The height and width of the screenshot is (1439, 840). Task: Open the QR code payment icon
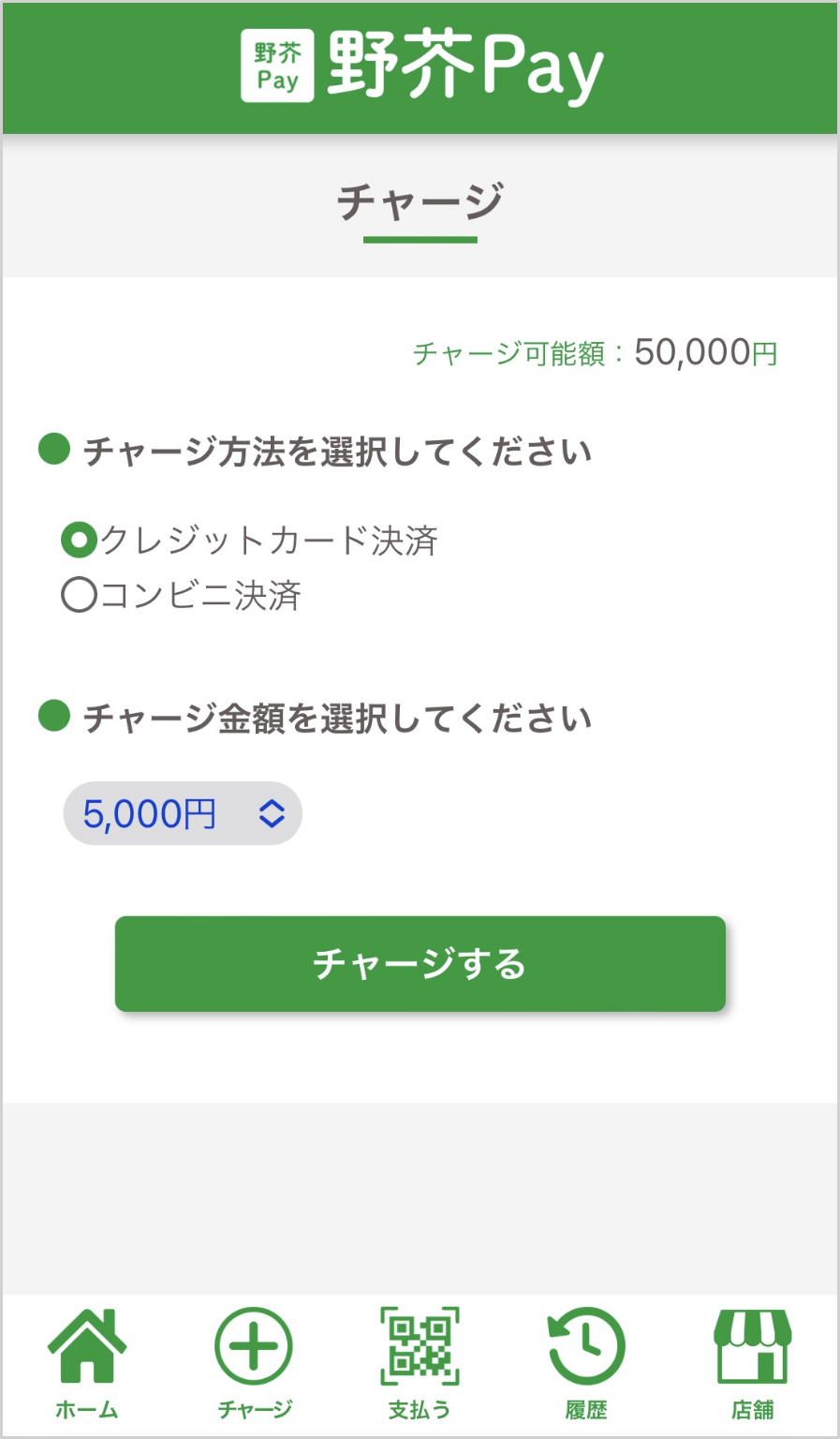420,1346
